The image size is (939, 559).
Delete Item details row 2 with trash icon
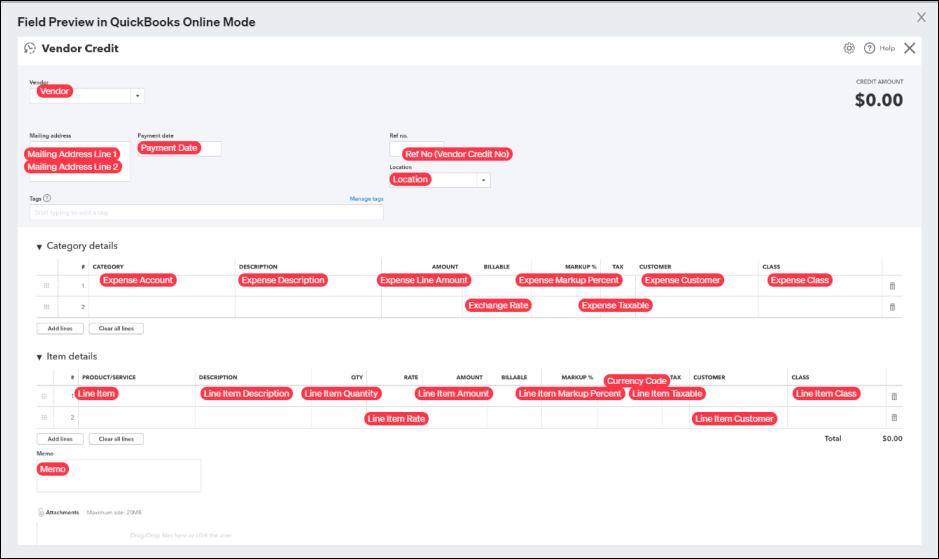(x=894, y=417)
